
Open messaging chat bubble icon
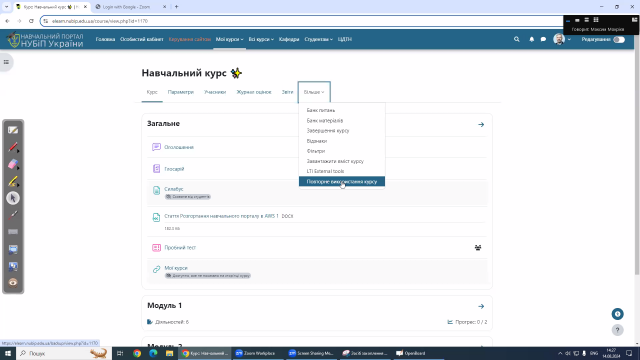coord(543,39)
